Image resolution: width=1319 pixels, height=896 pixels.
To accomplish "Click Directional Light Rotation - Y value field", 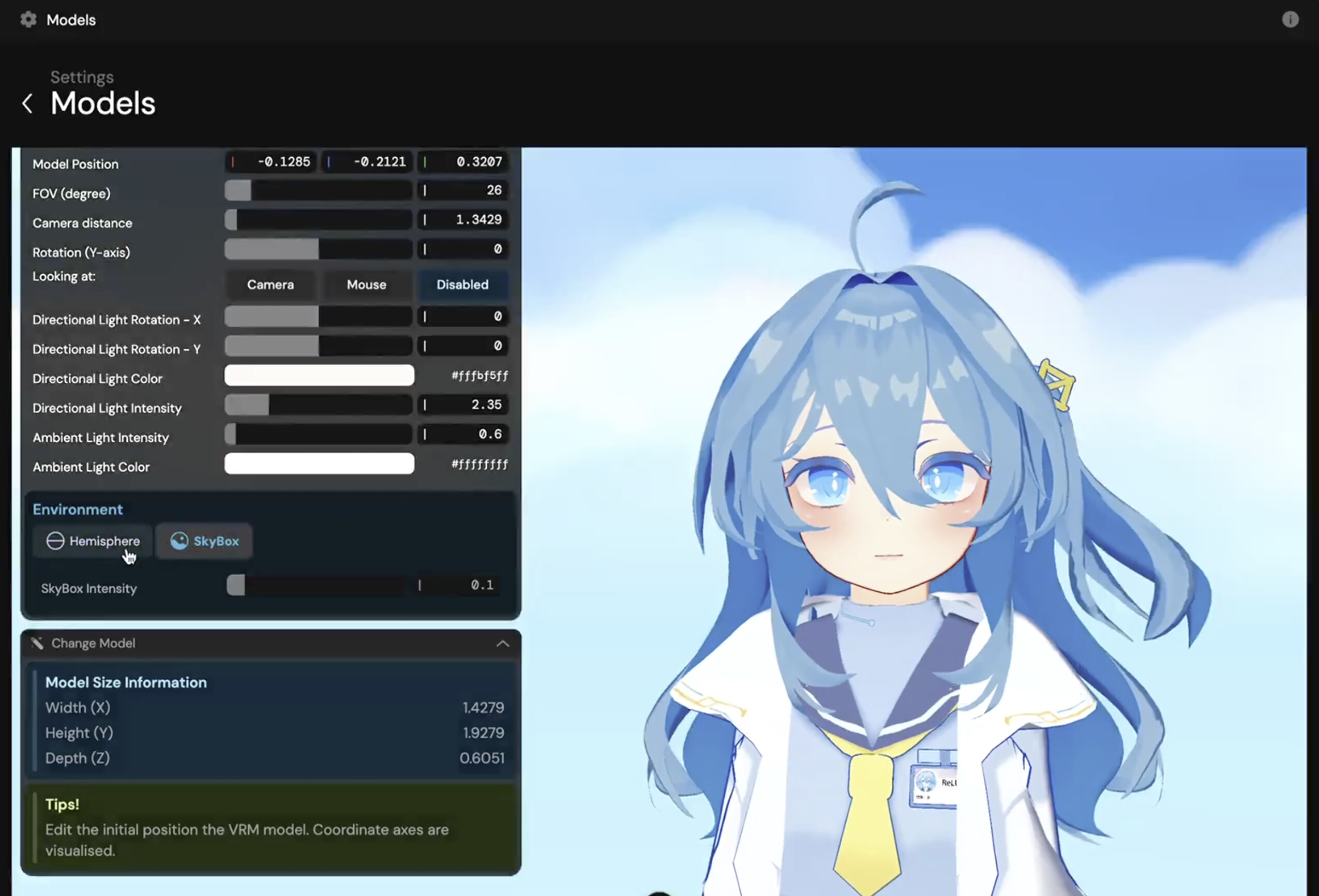I will [462, 346].
